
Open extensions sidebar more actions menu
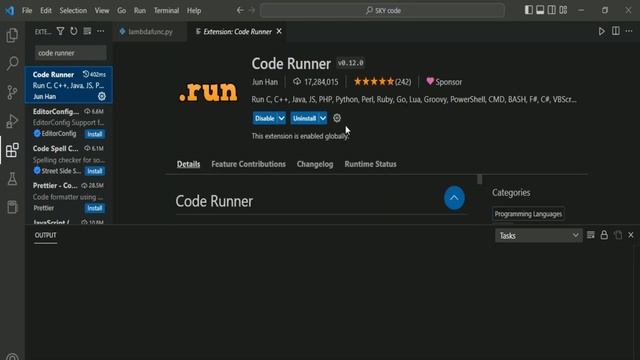click(x=100, y=31)
